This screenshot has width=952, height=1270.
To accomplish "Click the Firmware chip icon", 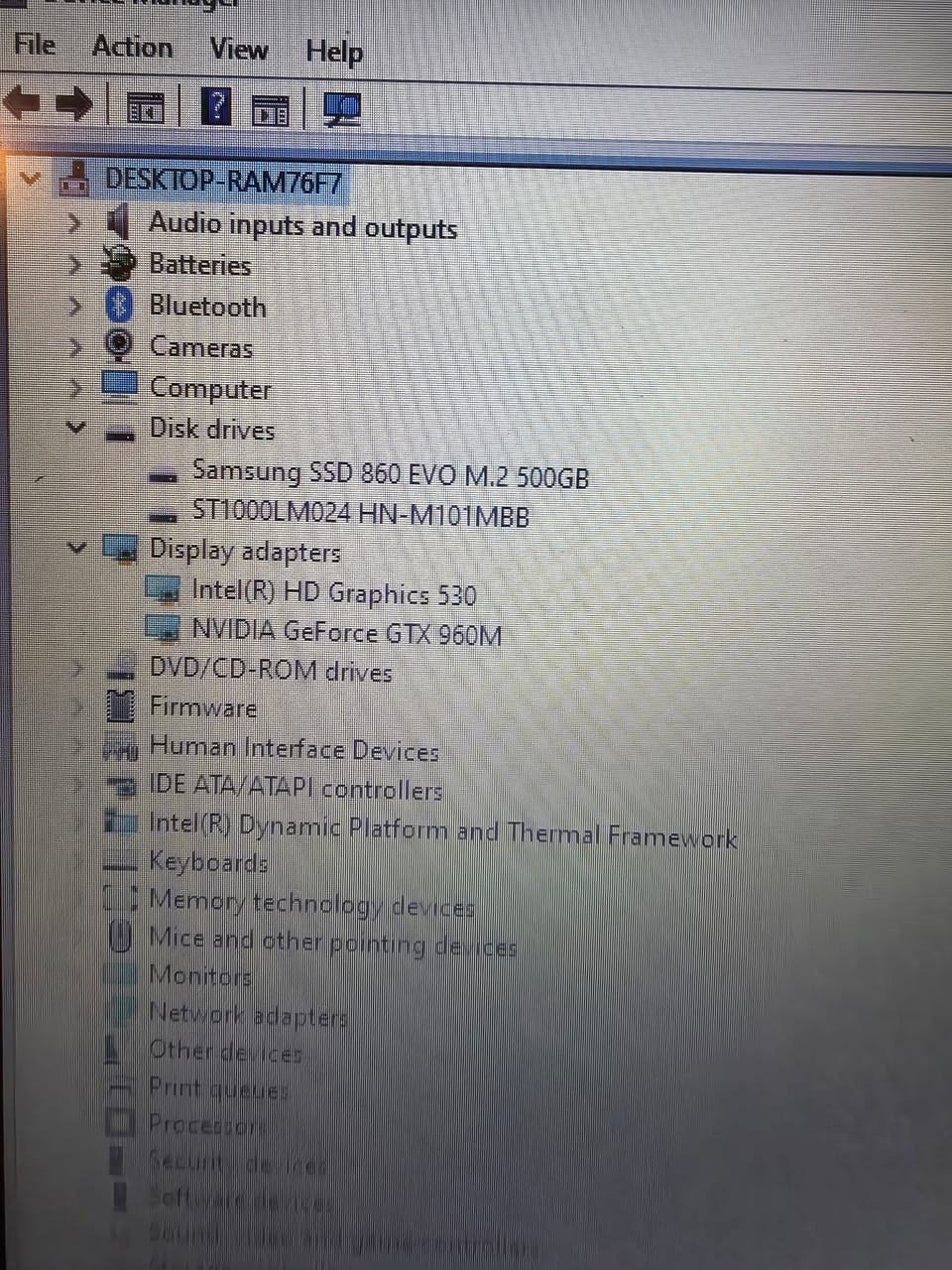I will pyautogui.click(x=120, y=706).
